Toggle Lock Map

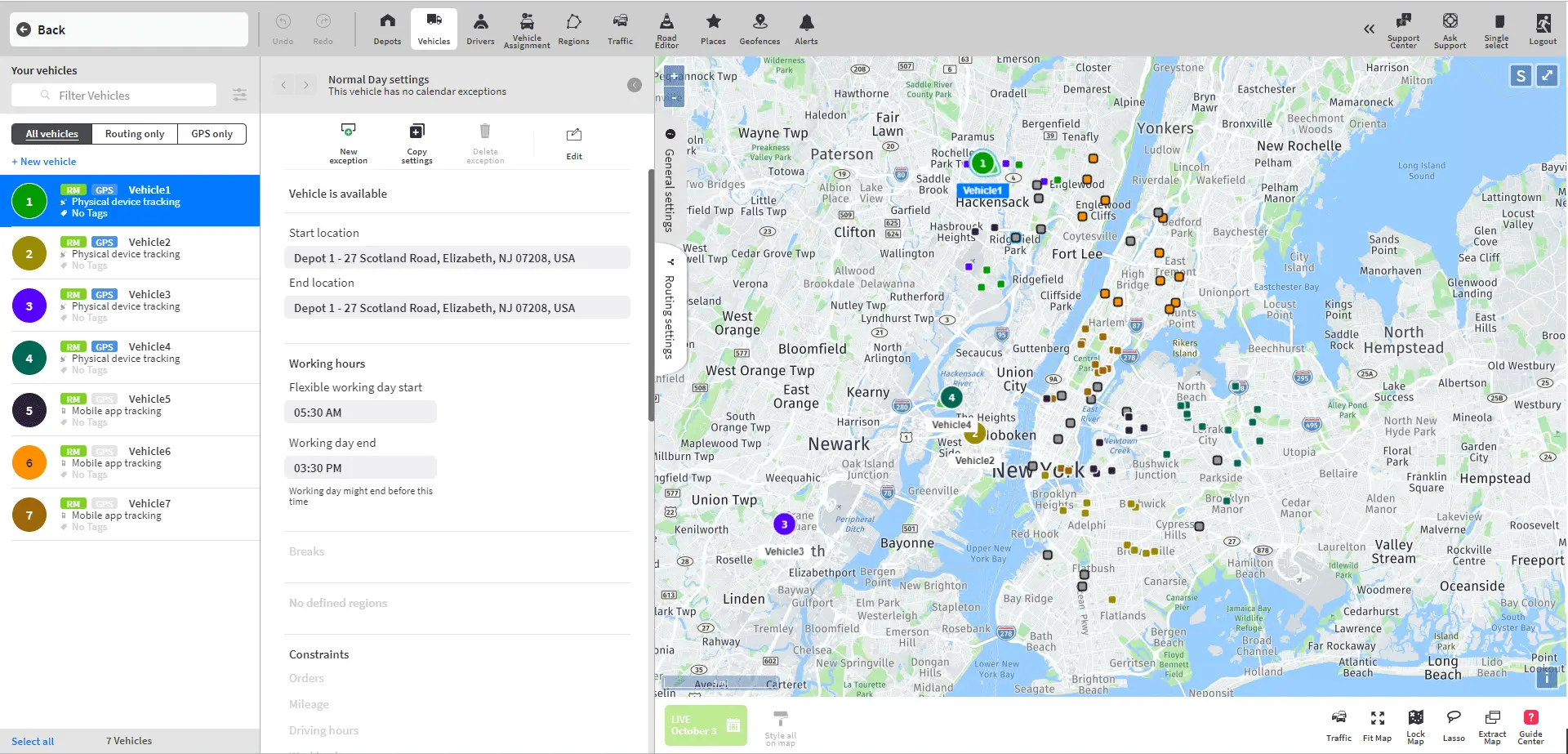[1416, 723]
